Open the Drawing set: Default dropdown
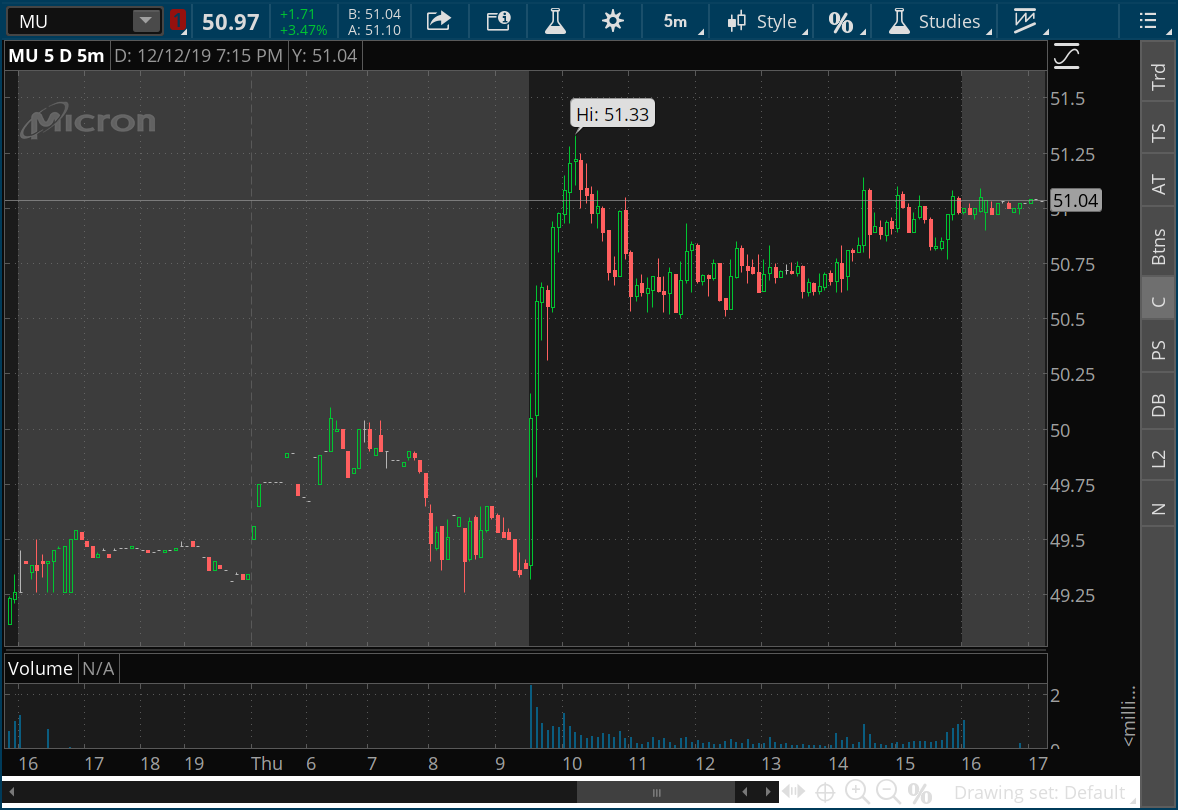 [1045, 793]
